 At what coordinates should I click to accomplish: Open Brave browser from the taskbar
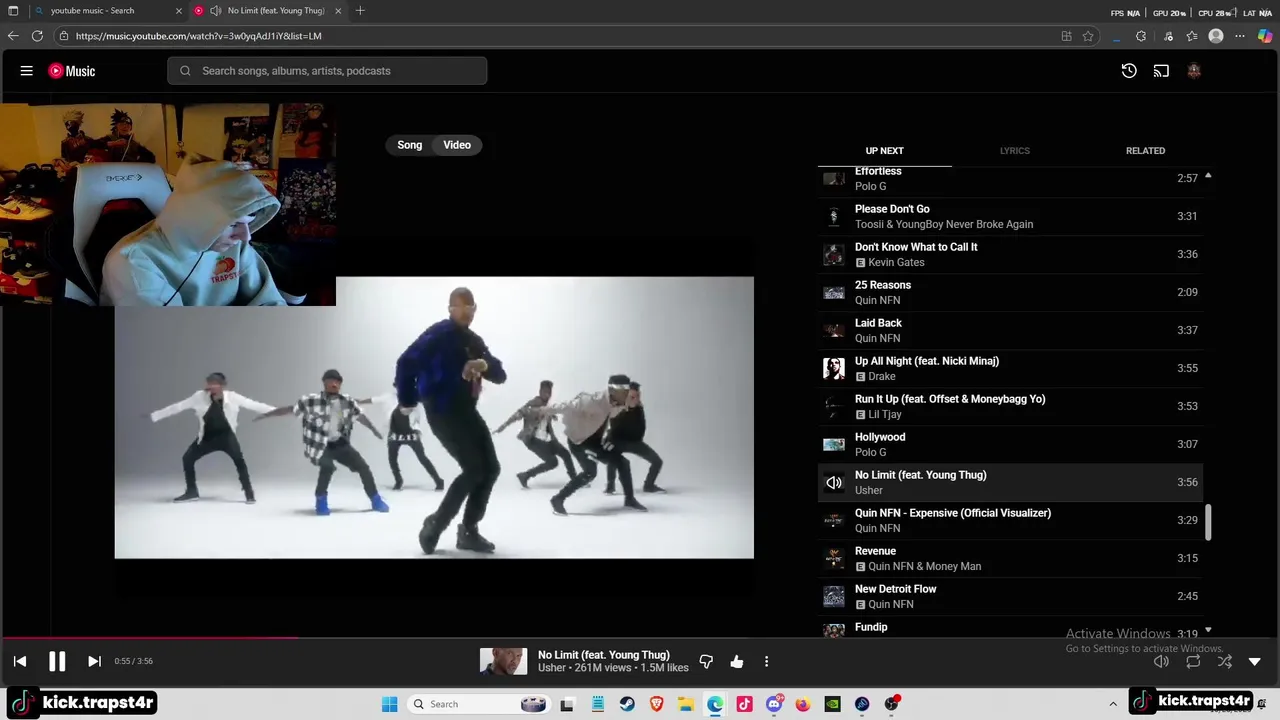(656, 704)
